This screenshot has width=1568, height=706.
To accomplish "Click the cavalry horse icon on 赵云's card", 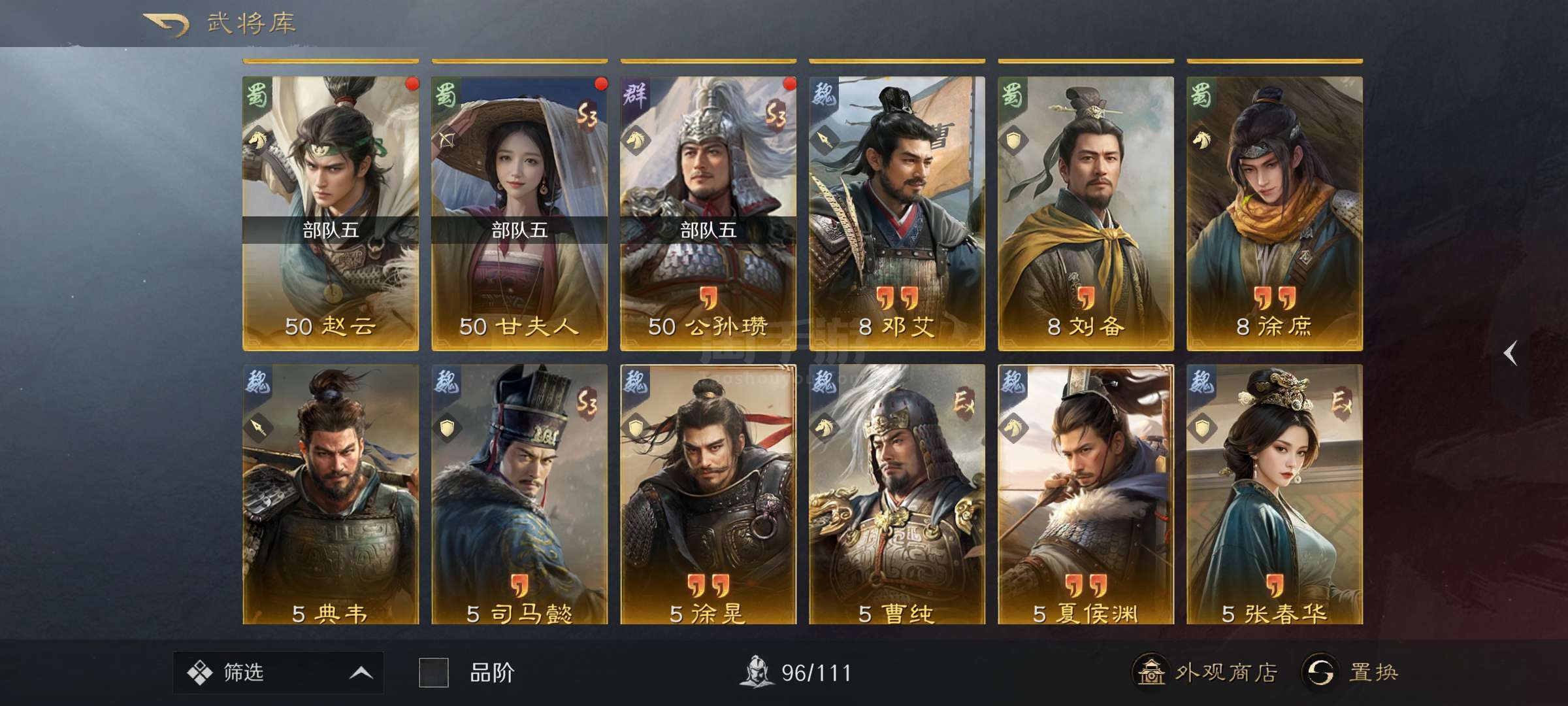I will coord(257,139).
